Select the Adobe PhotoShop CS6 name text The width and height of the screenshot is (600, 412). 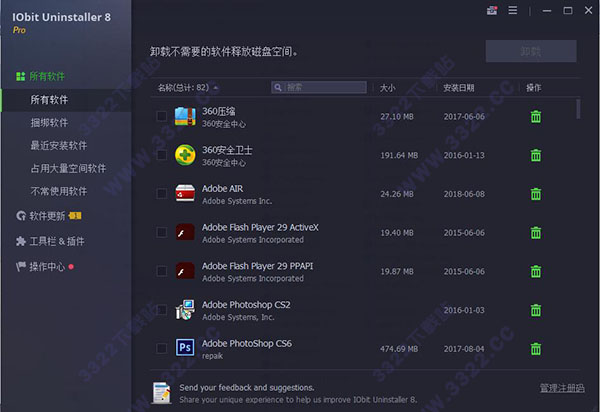click(x=246, y=344)
